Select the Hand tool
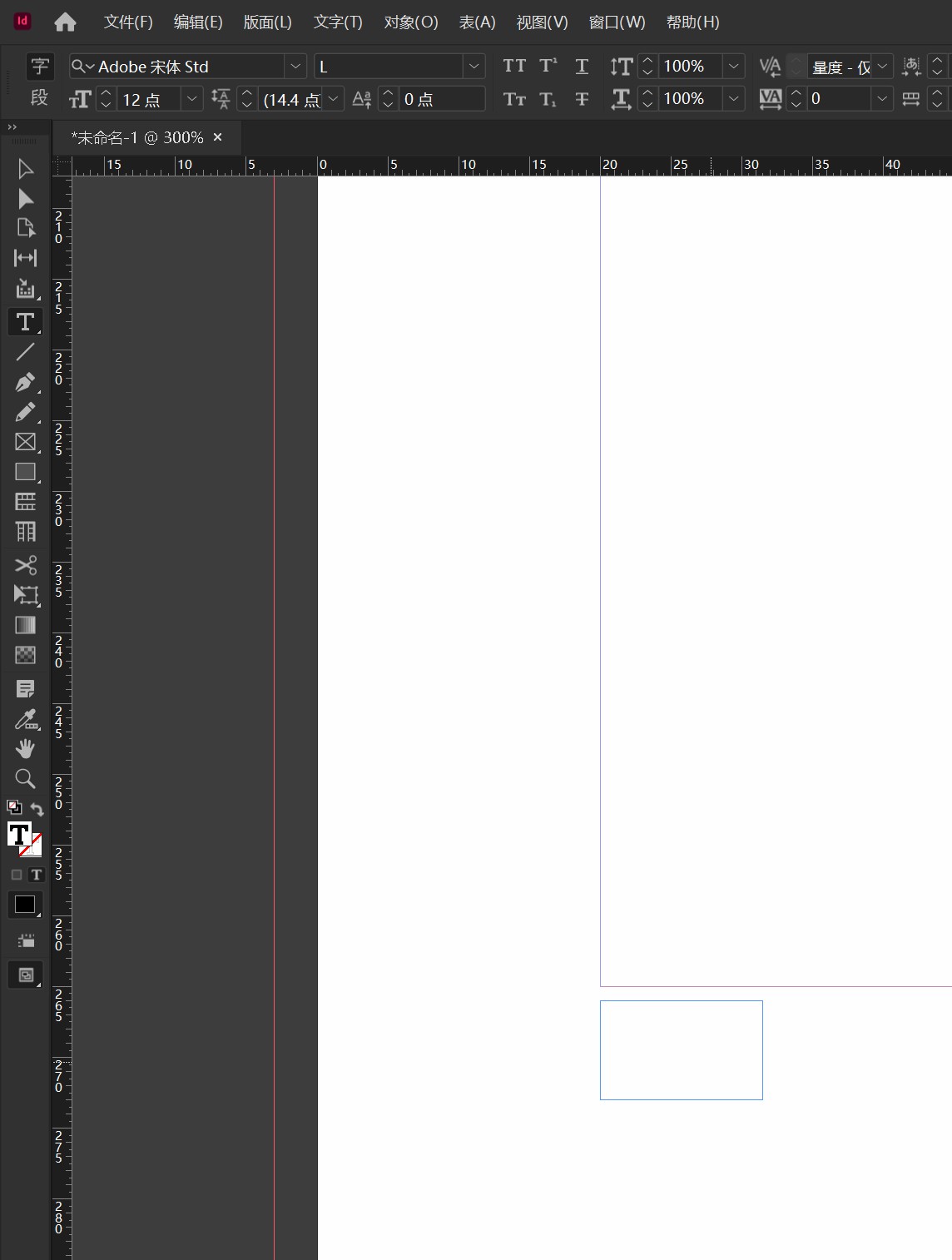The image size is (952, 1260). pyautogui.click(x=25, y=749)
